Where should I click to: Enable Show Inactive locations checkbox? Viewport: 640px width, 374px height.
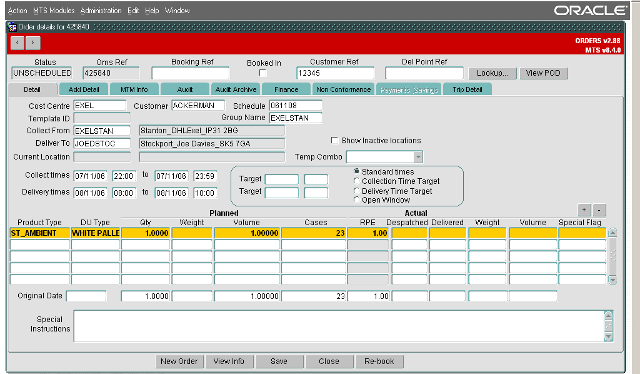334,140
